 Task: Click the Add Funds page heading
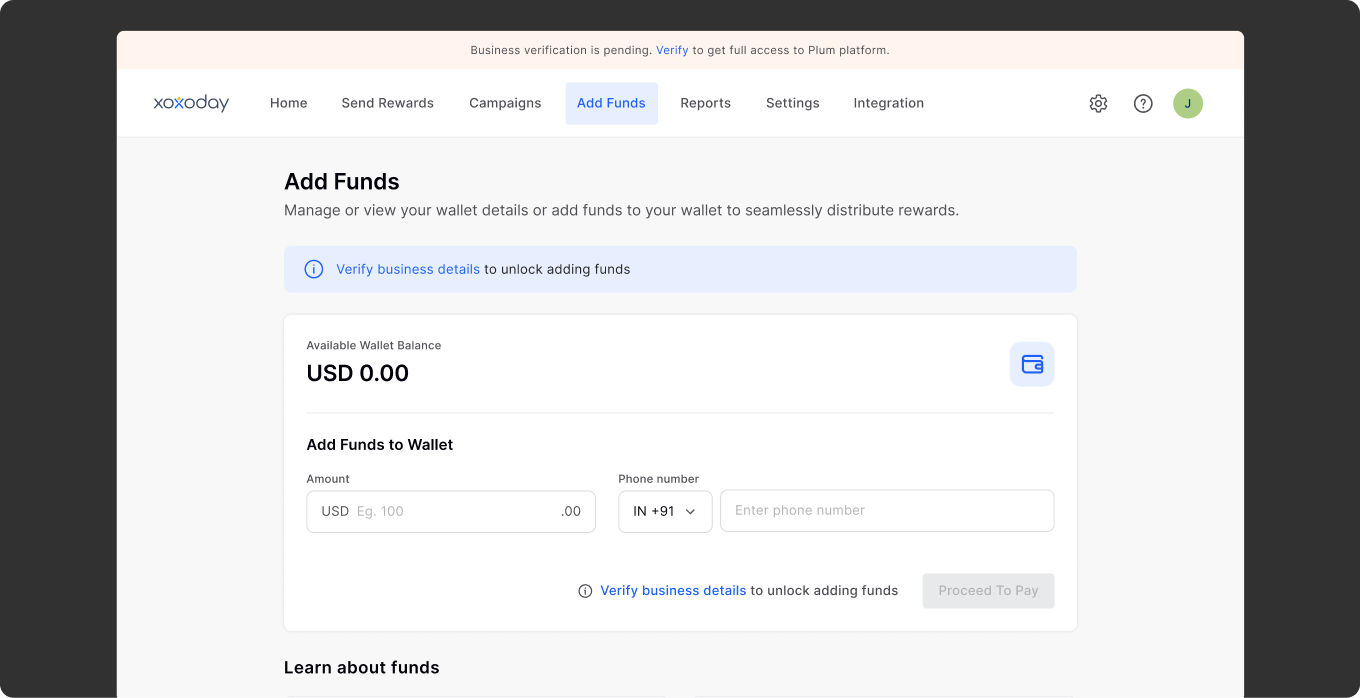[342, 181]
